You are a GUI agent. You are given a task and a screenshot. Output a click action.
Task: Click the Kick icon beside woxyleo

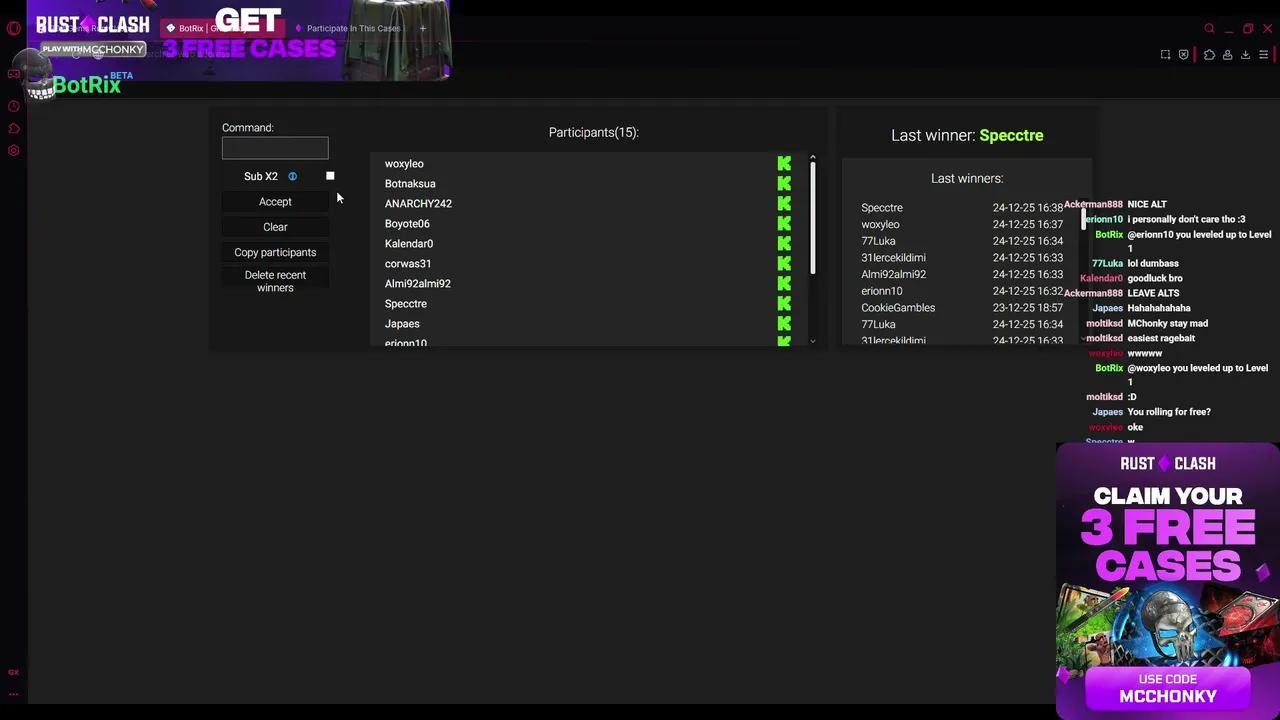(x=784, y=163)
